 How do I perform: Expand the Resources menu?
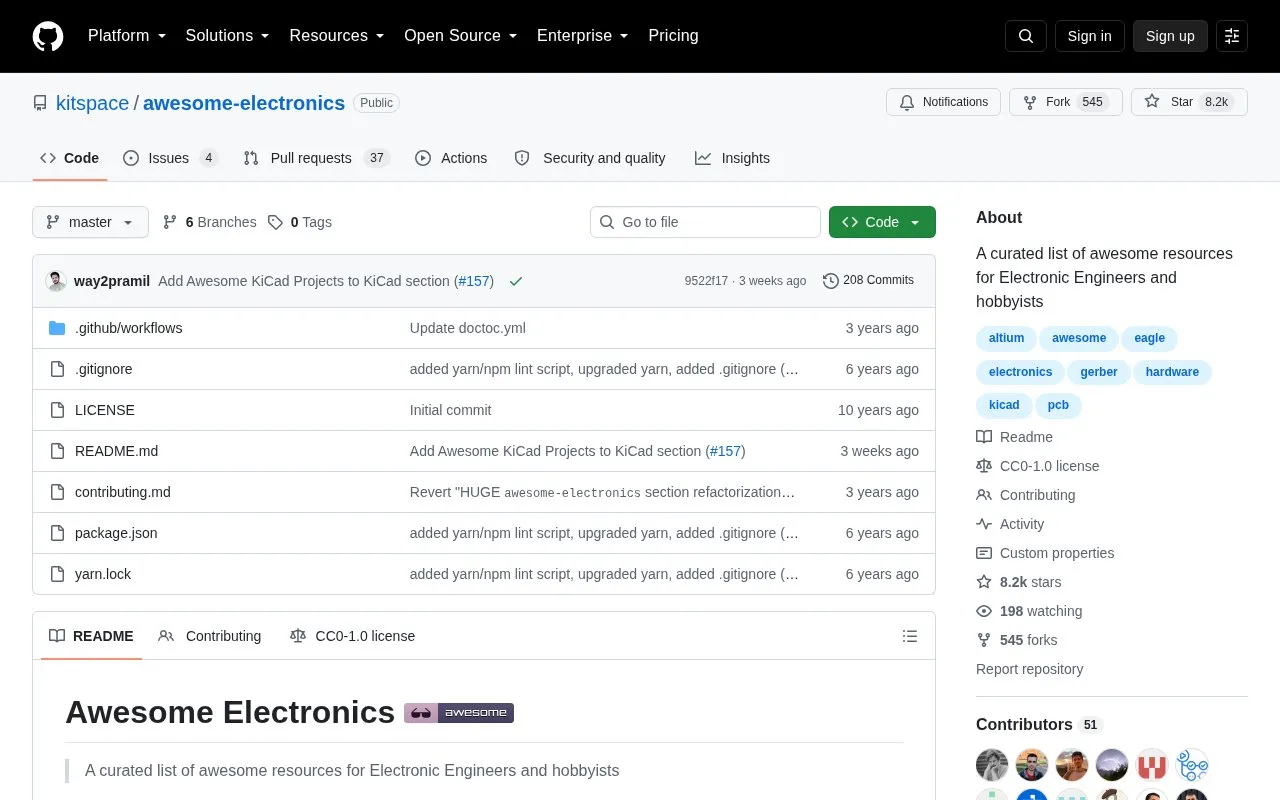tap(337, 36)
